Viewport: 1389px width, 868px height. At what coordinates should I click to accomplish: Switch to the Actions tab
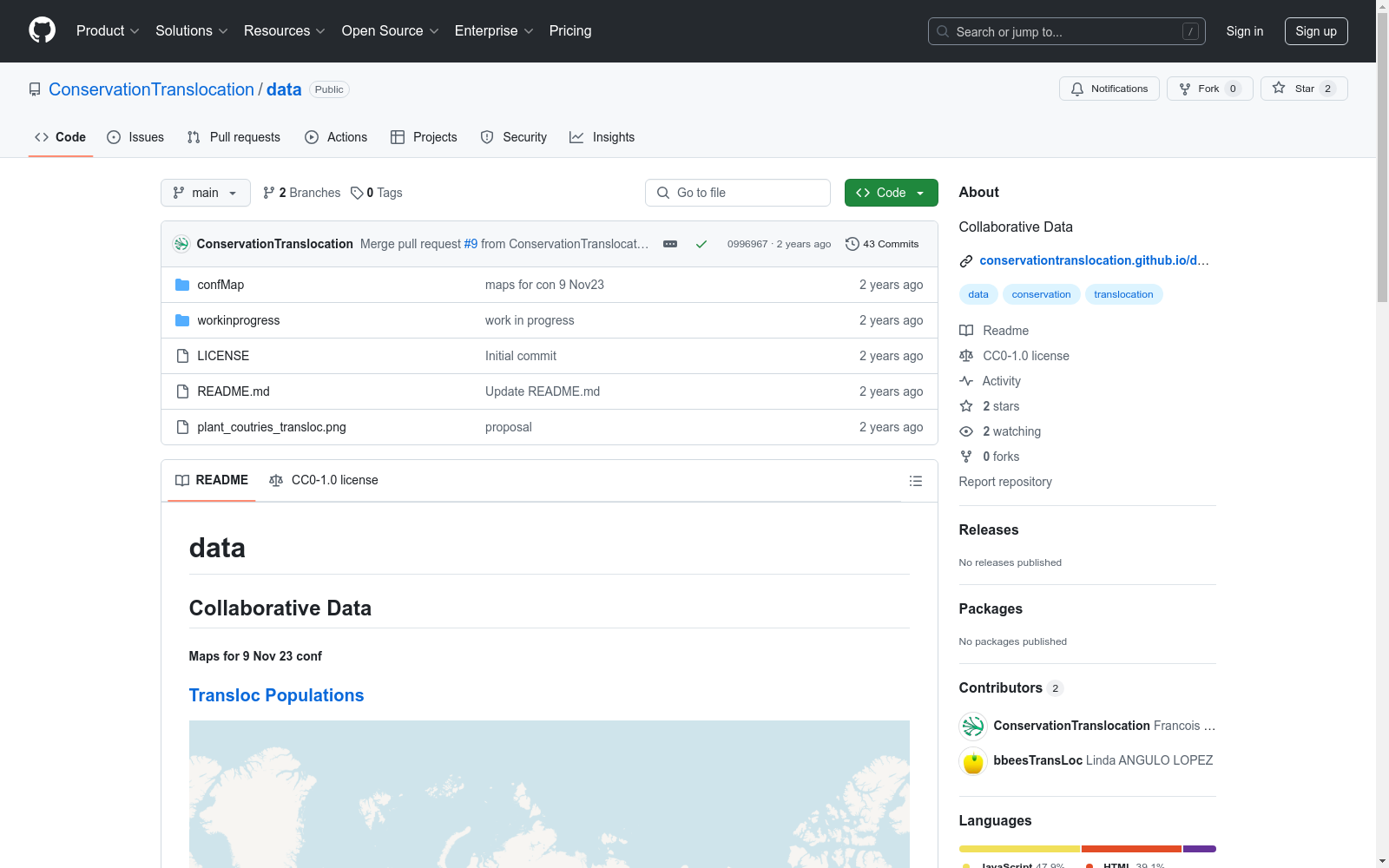coord(336,137)
